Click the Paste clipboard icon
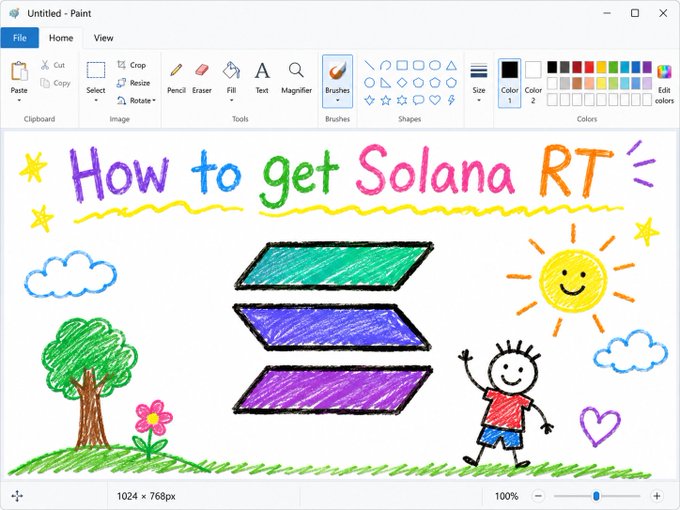The image size is (680, 510). 19,71
